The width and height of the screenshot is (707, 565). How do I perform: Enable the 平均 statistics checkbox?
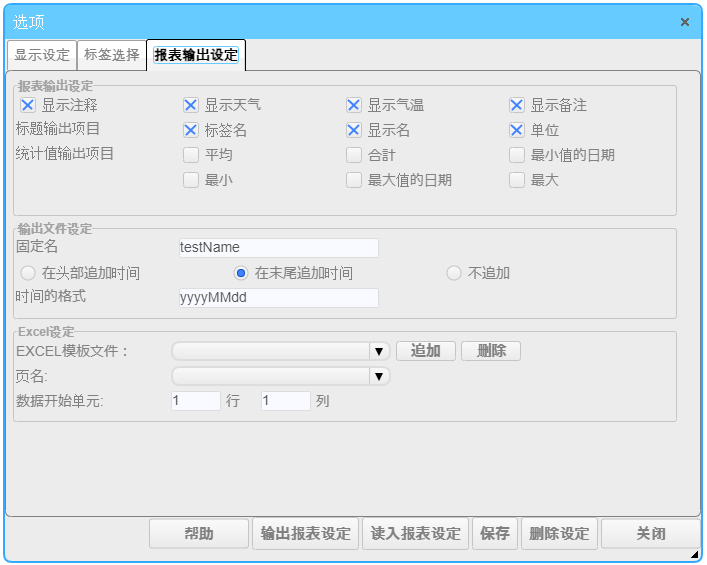click(x=191, y=155)
